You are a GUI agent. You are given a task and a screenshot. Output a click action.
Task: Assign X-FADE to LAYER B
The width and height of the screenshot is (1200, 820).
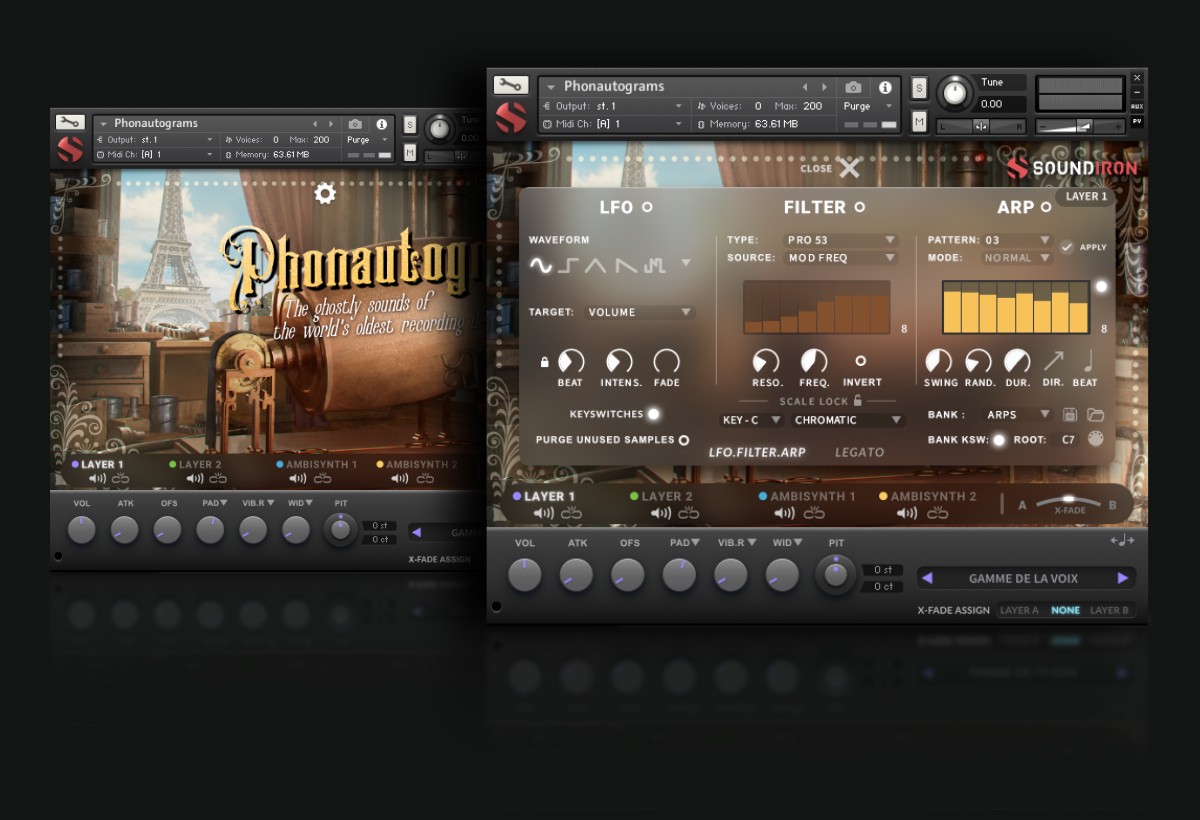click(x=1109, y=610)
